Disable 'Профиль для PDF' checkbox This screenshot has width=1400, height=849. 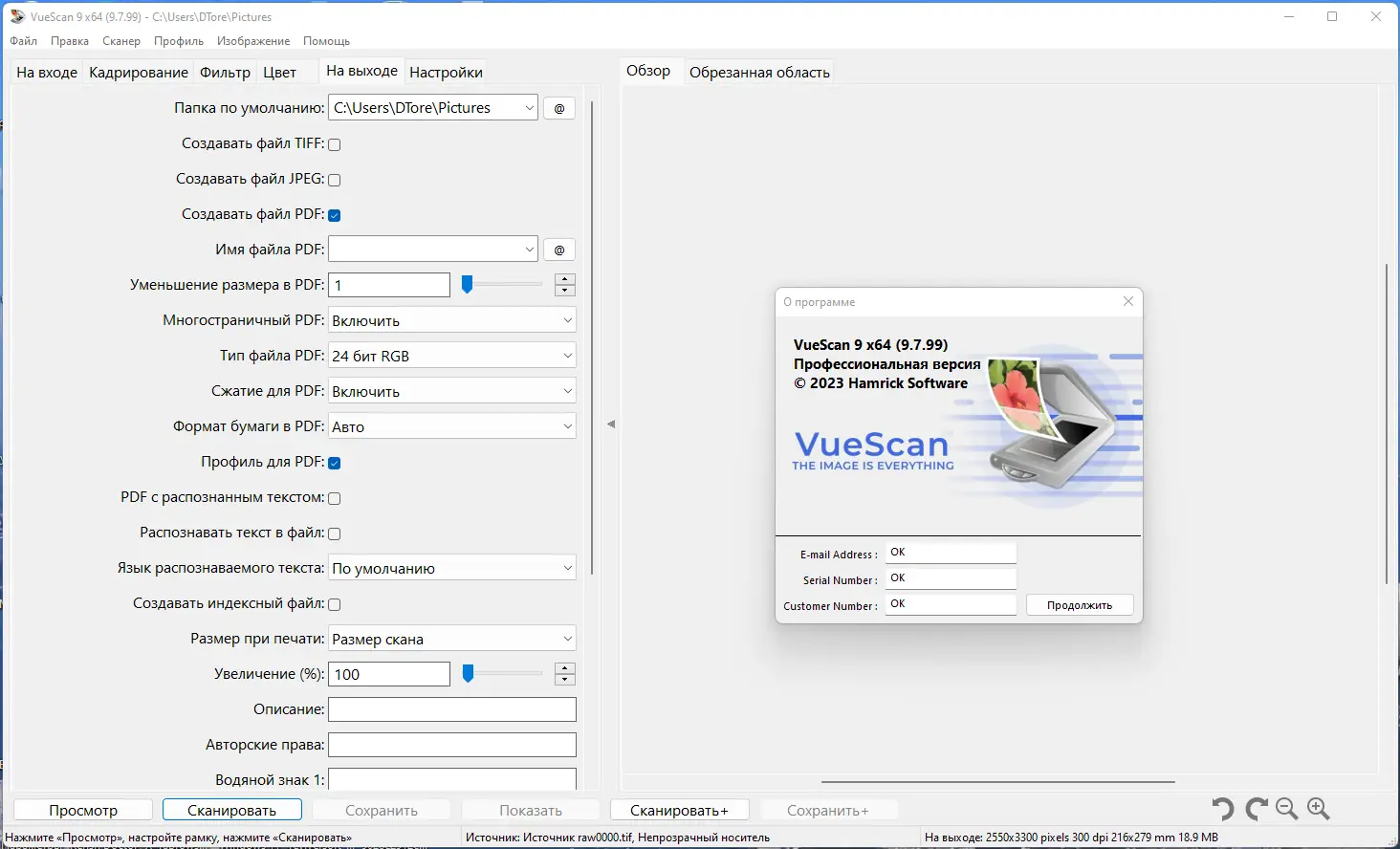334,462
